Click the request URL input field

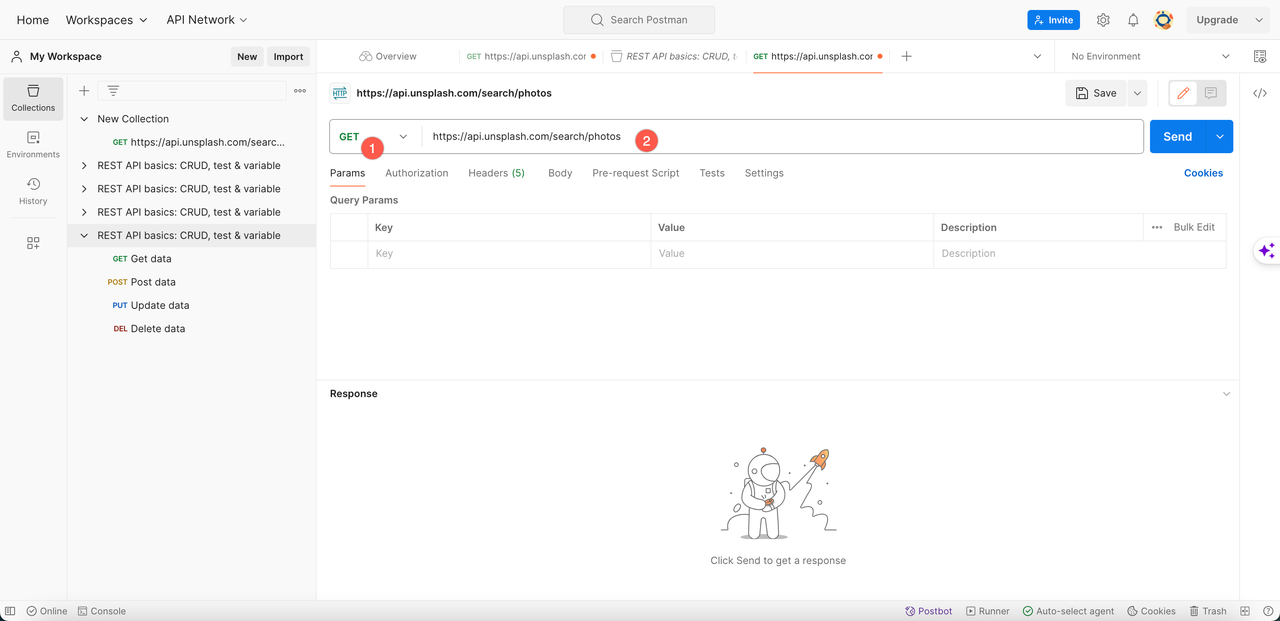pyautogui.click(x=783, y=137)
